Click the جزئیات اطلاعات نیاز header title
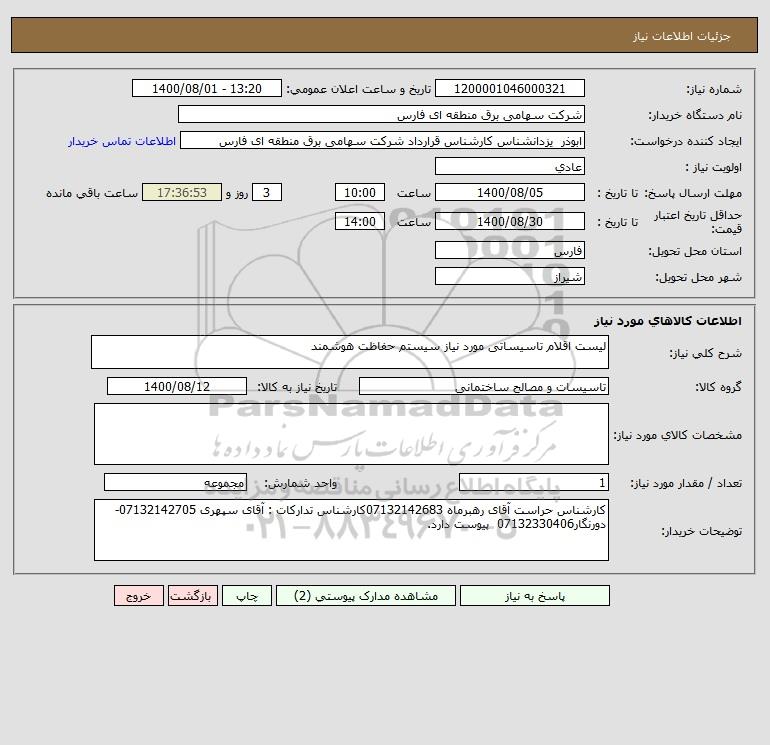 pyautogui.click(x=682, y=36)
